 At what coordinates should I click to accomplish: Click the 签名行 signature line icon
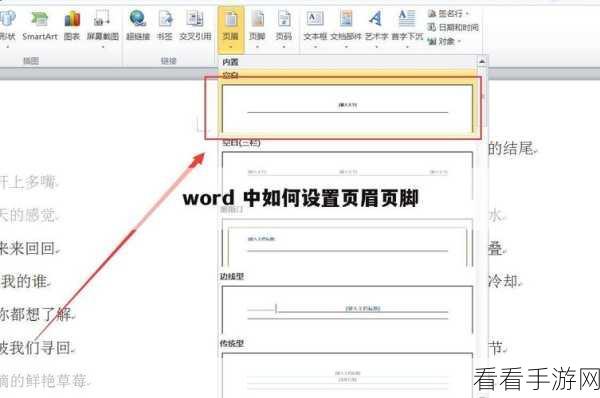pos(432,14)
